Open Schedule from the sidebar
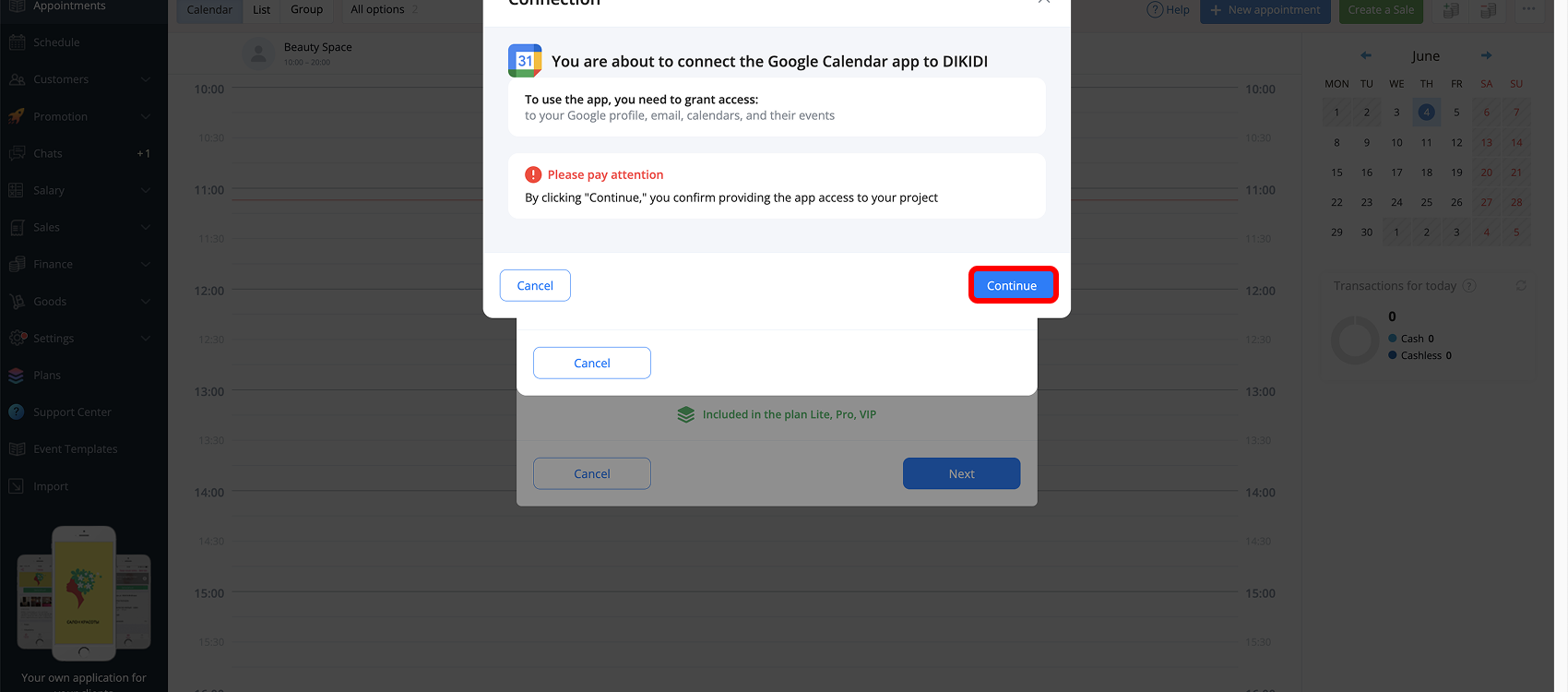1568x692 pixels. coord(56,42)
